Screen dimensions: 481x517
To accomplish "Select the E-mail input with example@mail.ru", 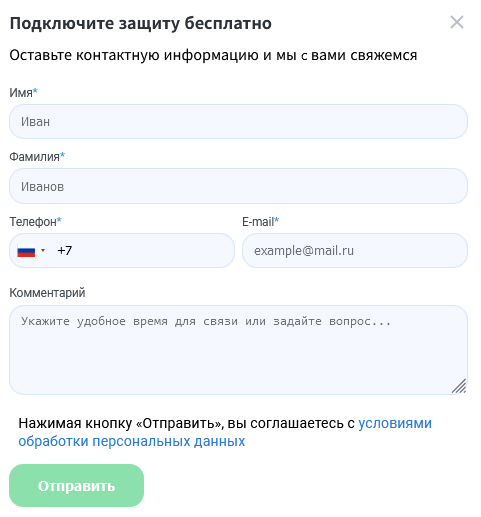I will click(355, 250).
